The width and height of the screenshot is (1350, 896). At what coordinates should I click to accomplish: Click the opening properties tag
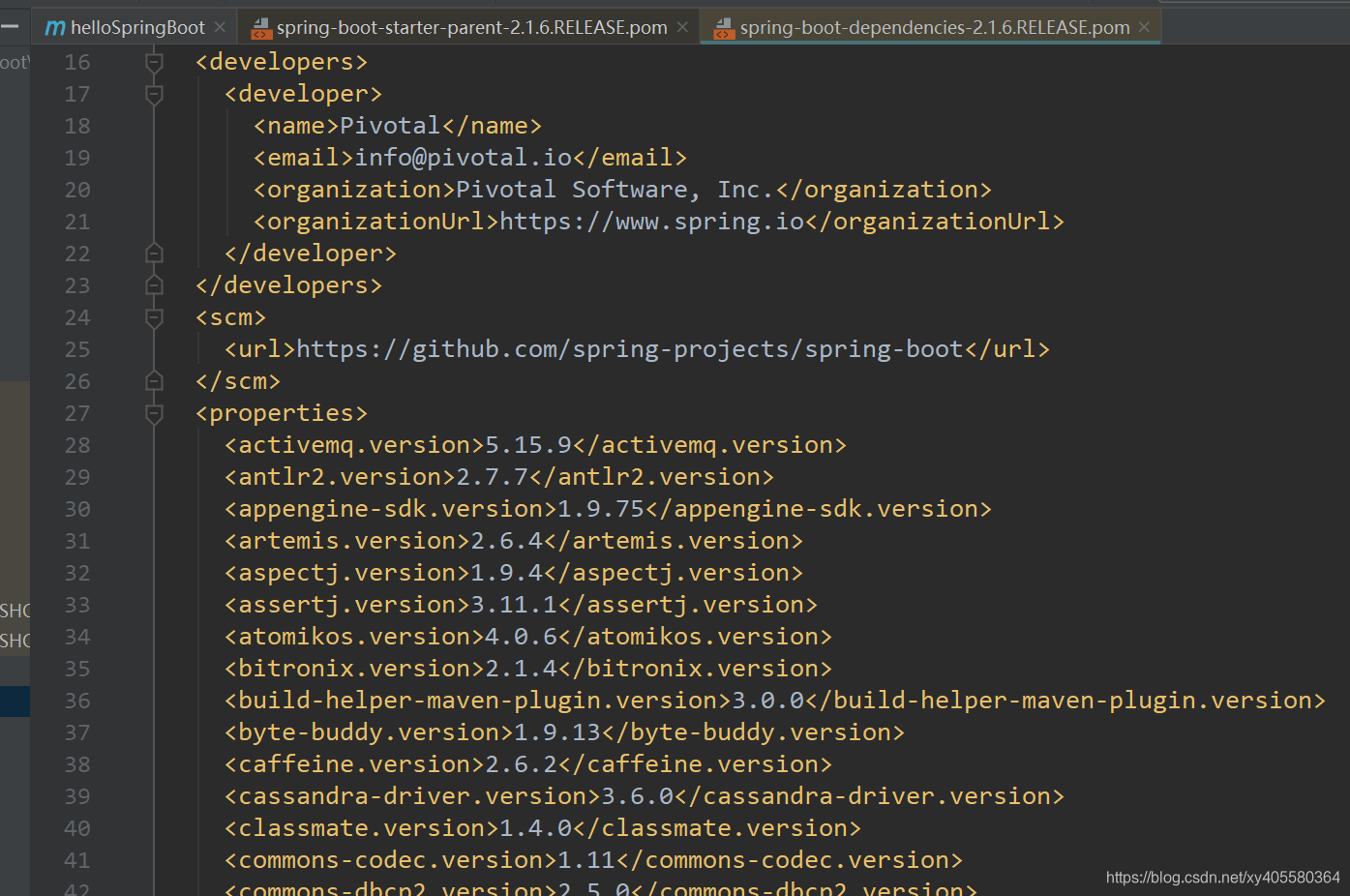click(x=282, y=413)
